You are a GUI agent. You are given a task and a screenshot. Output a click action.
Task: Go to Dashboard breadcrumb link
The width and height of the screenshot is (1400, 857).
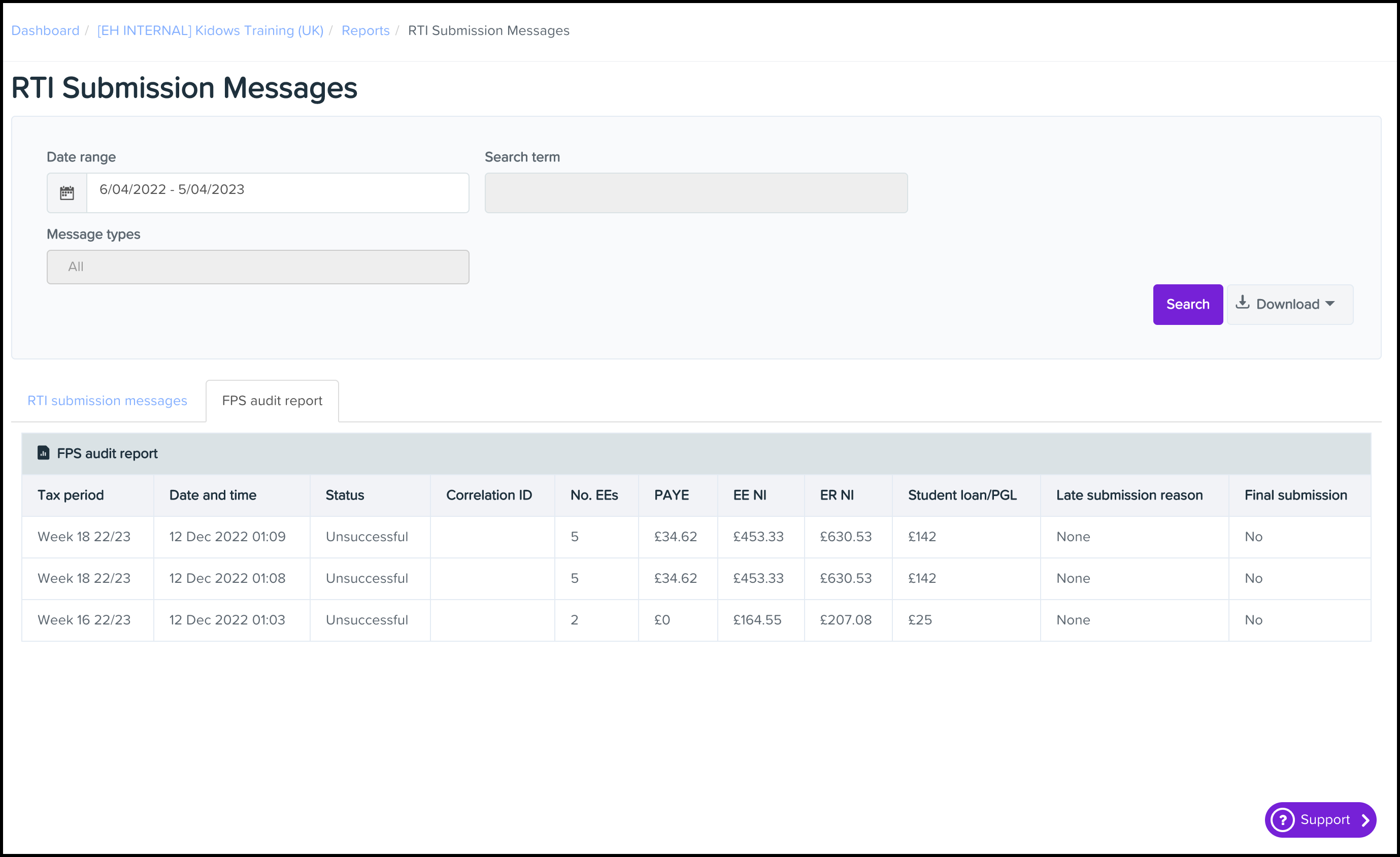tap(46, 30)
